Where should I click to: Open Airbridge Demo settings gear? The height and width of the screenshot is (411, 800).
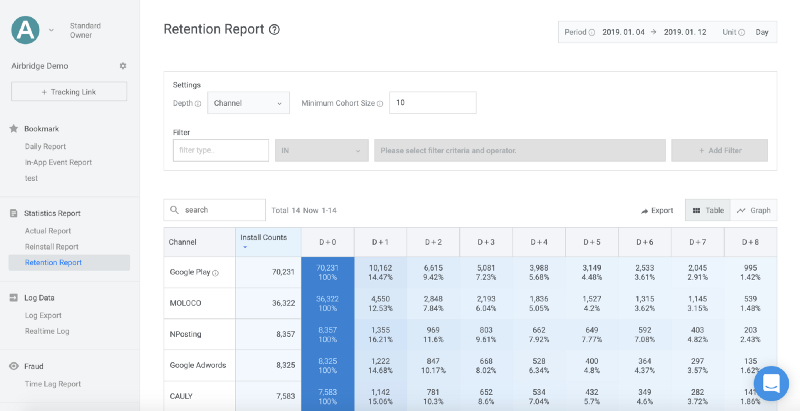(122, 66)
